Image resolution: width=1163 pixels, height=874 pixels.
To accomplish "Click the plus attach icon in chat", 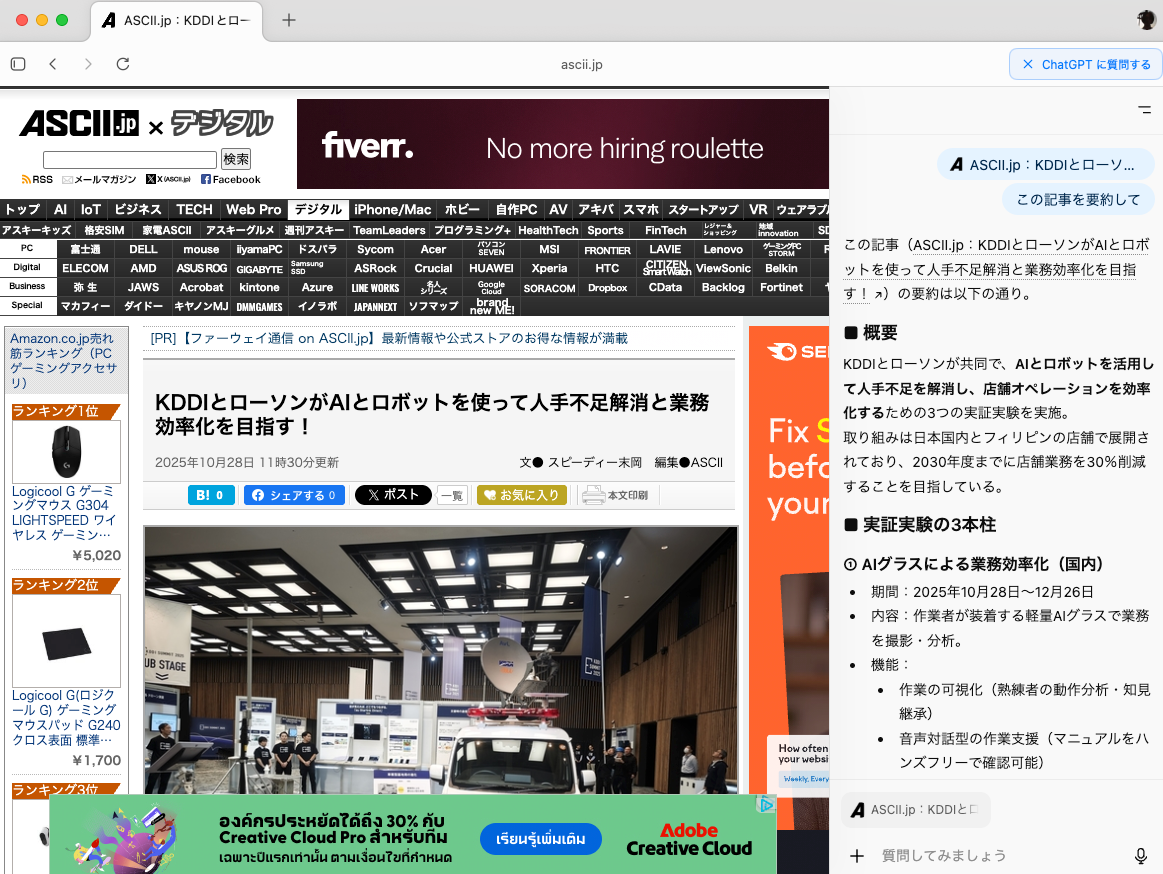I will (x=857, y=855).
